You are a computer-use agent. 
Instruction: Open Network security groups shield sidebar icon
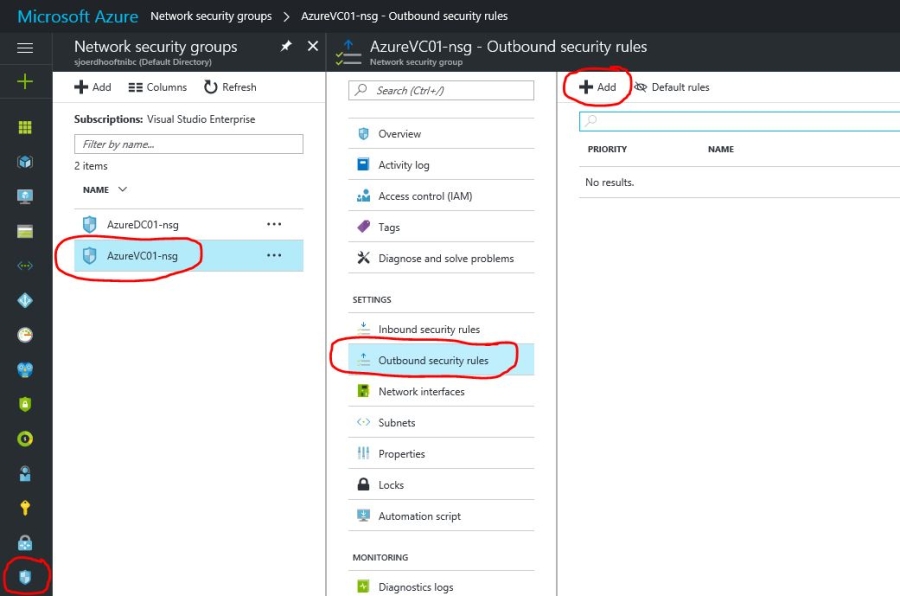(x=25, y=577)
